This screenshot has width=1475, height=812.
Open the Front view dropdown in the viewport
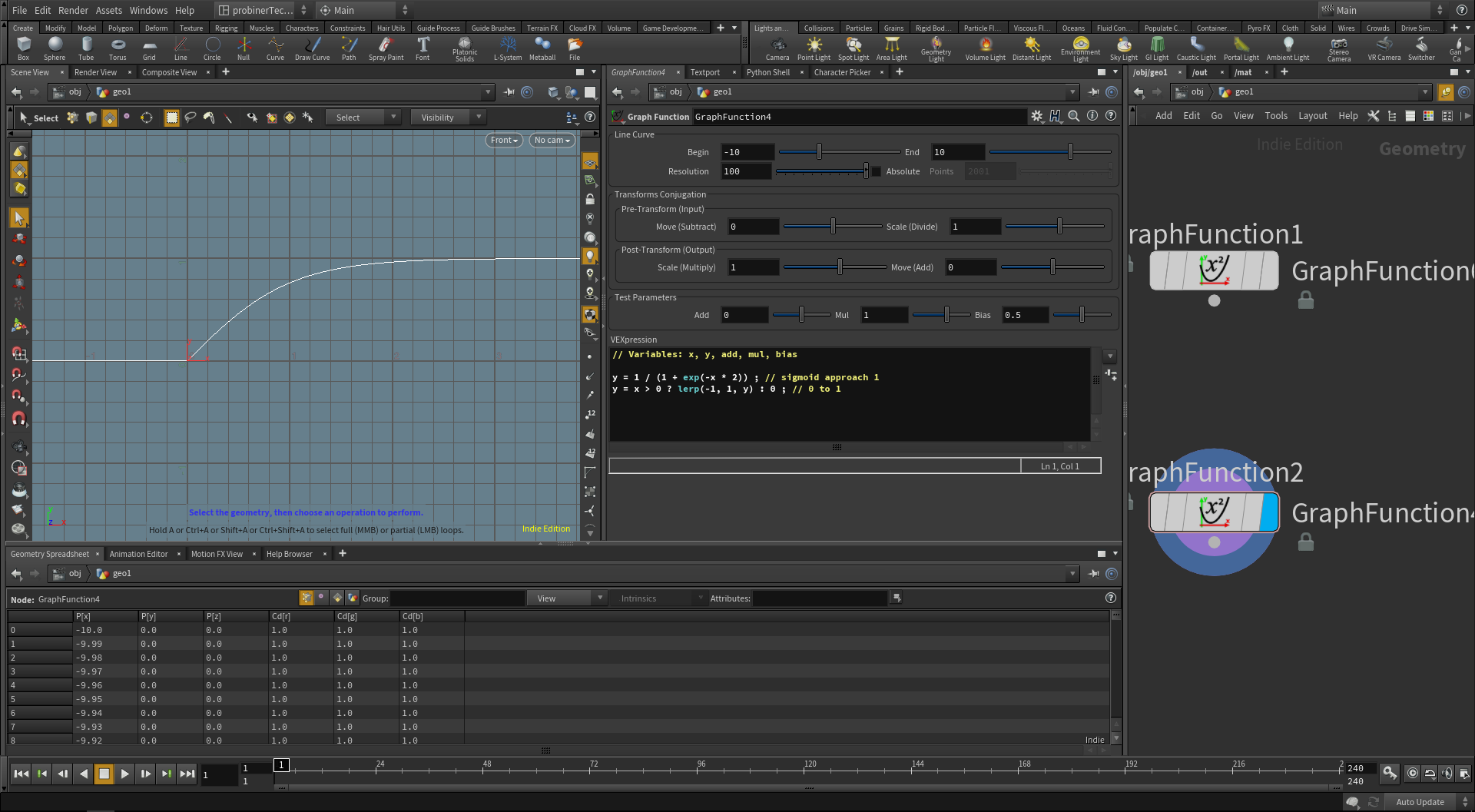click(503, 140)
